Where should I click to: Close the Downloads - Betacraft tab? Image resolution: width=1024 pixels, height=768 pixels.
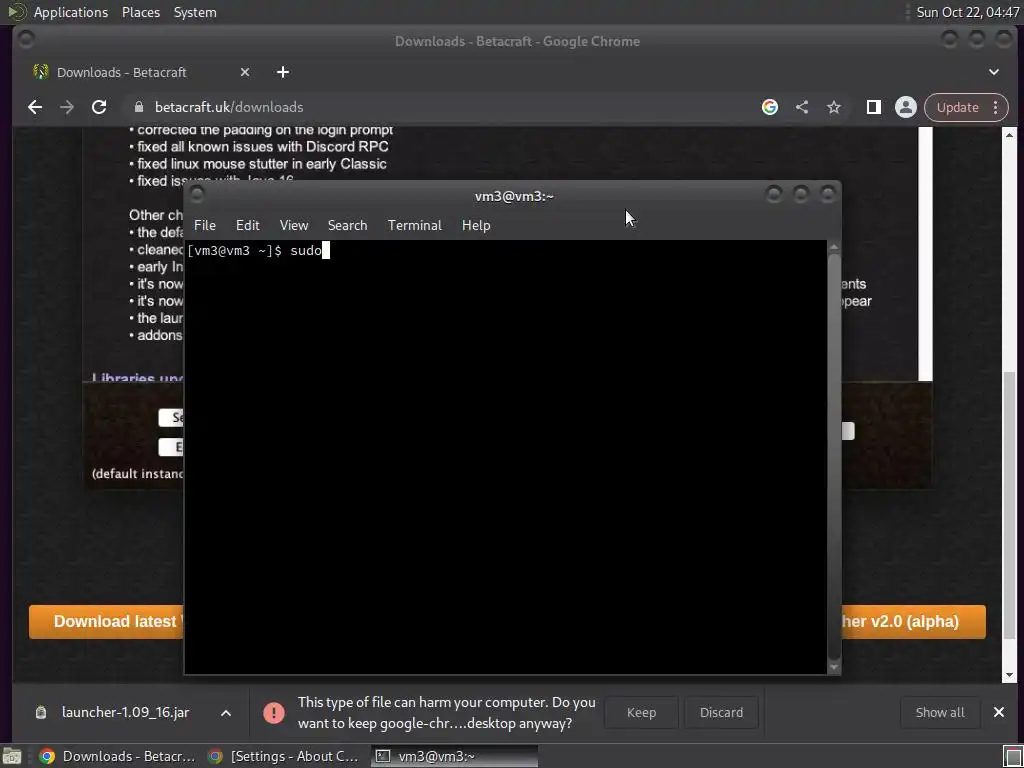tap(245, 72)
